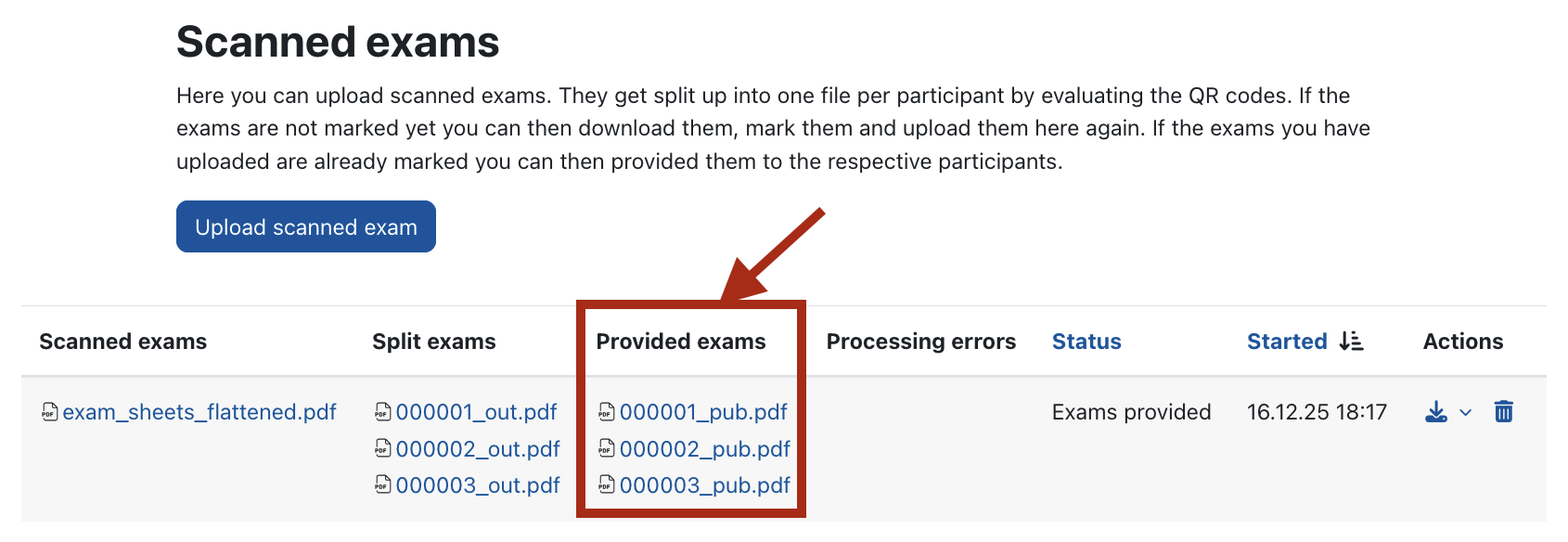Click the PDF icon beside 000003_pub.pdf
Screen dimensions: 1568x542
[x=607, y=485]
